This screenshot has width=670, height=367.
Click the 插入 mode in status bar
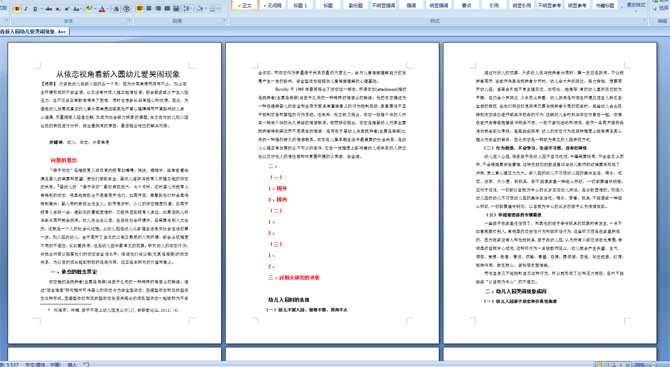[72, 364]
